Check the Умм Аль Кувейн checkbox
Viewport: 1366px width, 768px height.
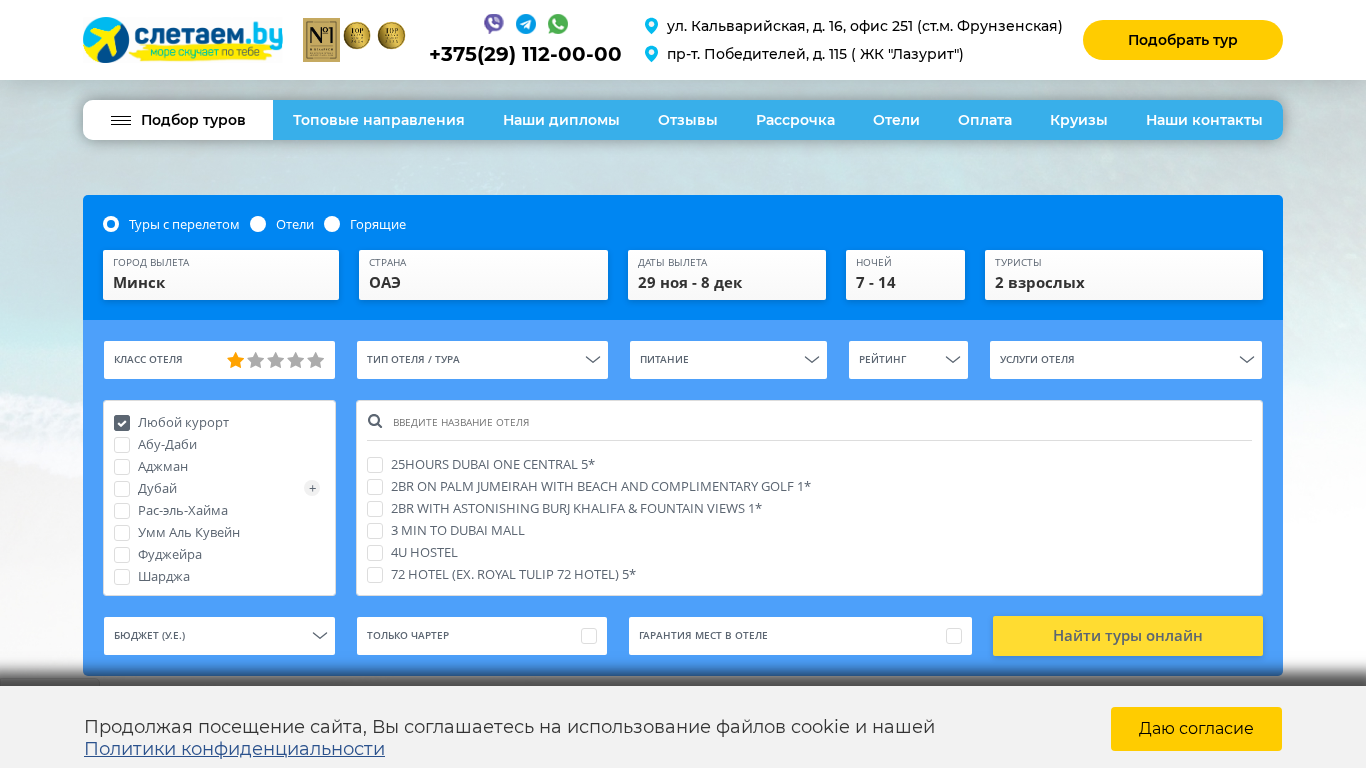[x=122, y=533]
